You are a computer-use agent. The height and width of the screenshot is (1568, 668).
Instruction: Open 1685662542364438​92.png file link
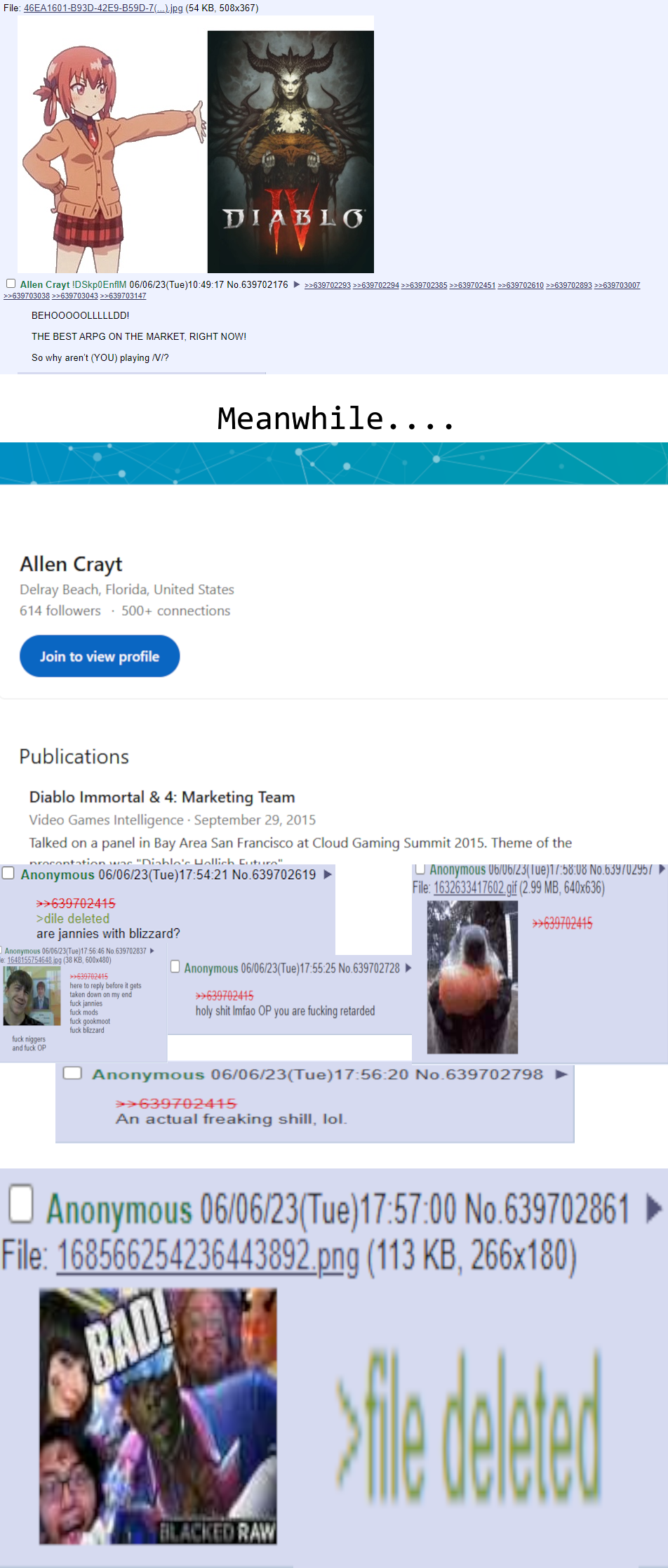point(208,1256)
